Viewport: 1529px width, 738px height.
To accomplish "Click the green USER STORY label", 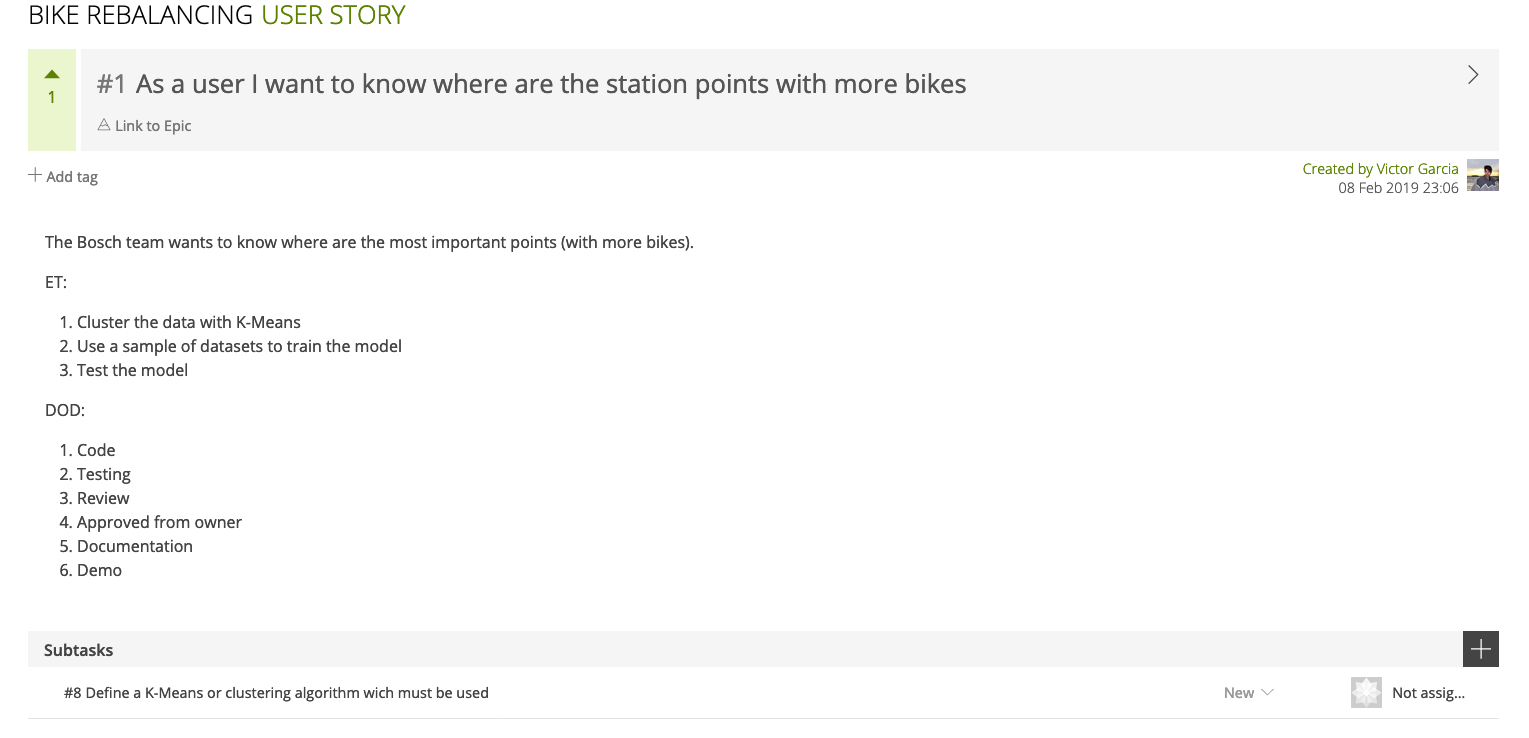I will point(333,15).
